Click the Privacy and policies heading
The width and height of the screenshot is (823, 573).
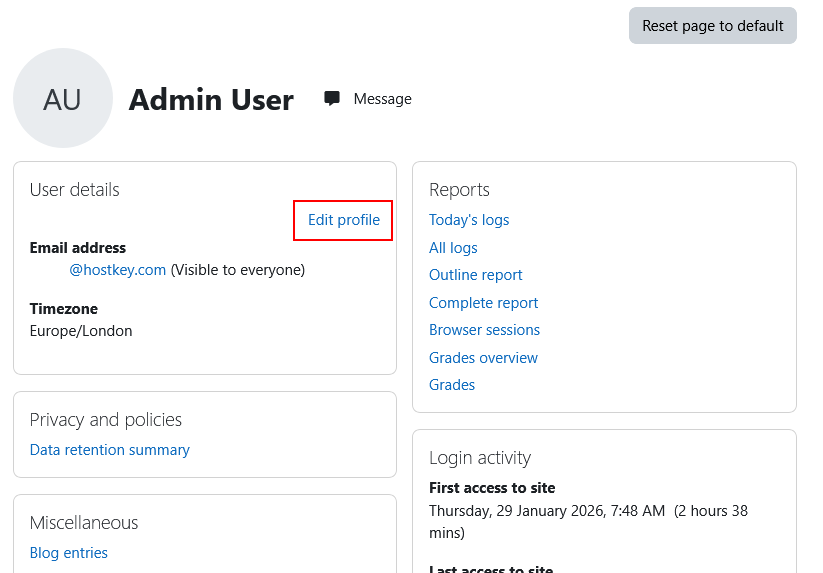pos(106,420)
